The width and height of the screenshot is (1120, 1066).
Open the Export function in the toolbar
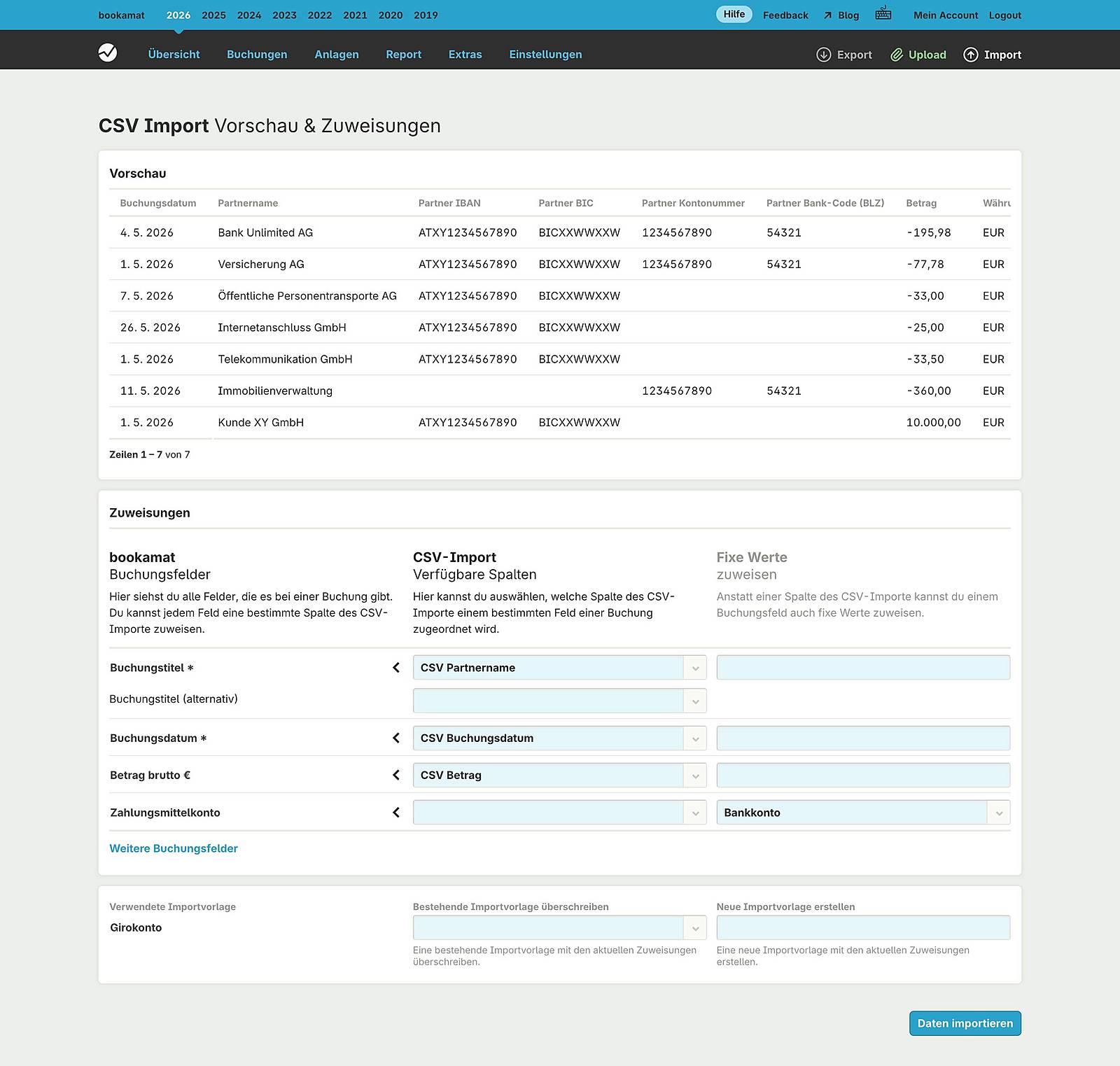(x=844, y=55)
